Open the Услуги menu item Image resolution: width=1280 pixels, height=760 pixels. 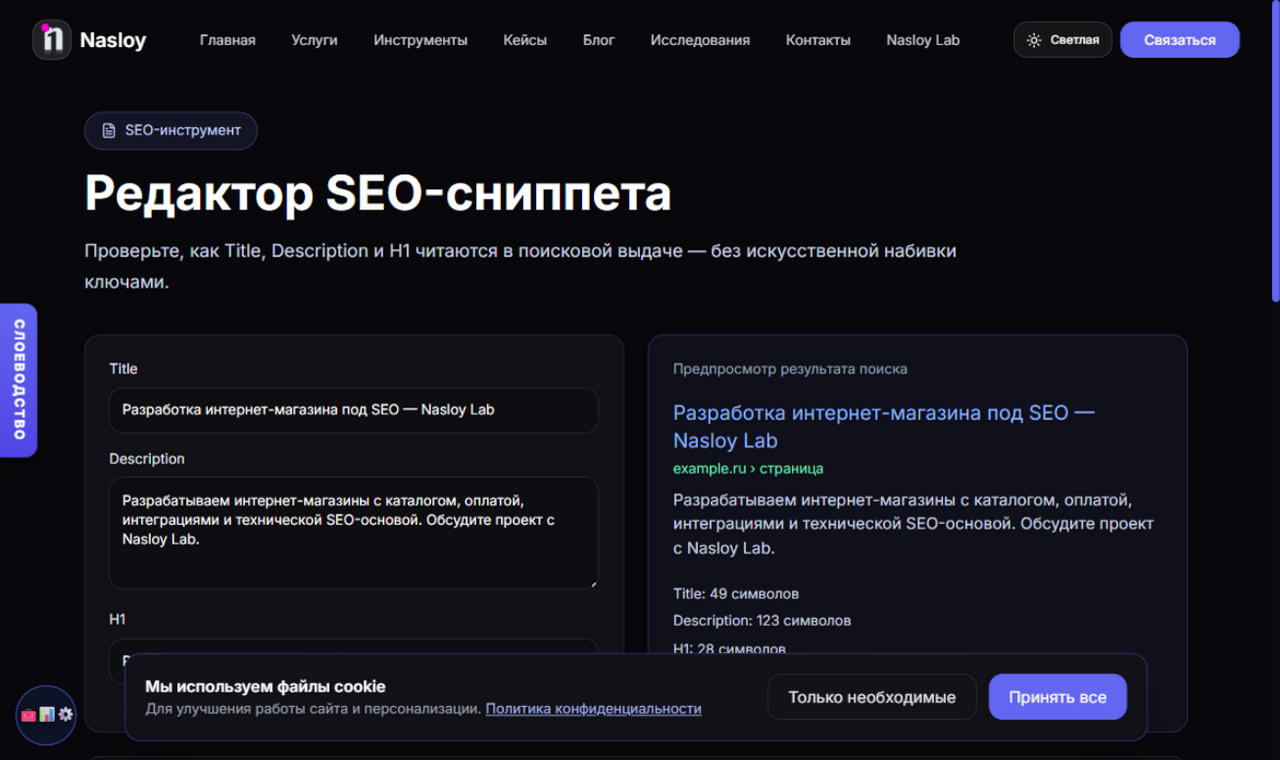pyautogui.click(x=314, y=40)
